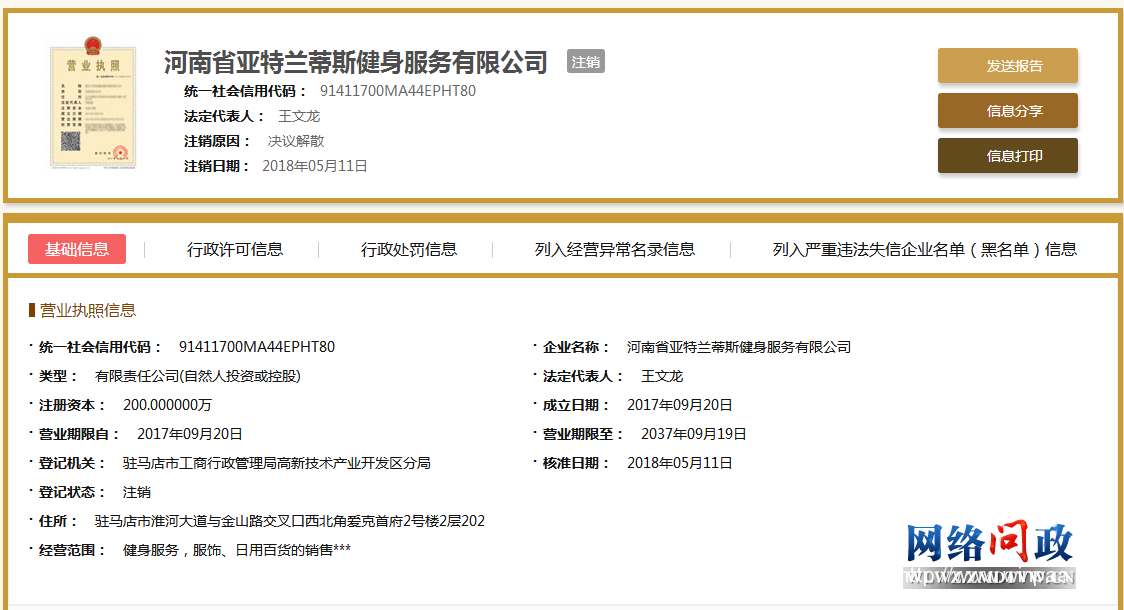Open the business license thumbnail image

pos(92,102)
